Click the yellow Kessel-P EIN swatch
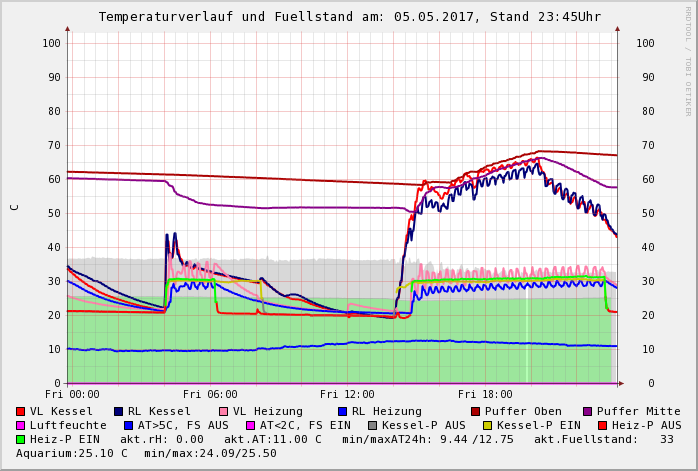698x471 pixels. click(x=487, y=425)
